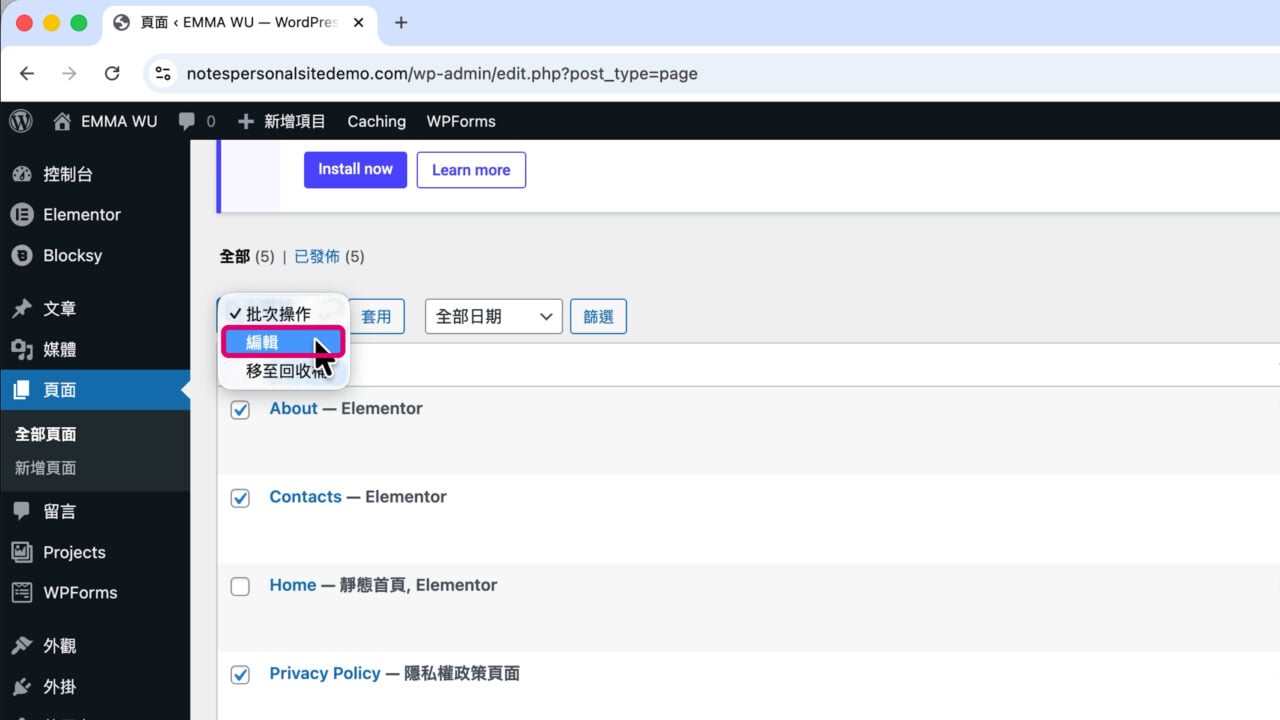Open Caching in admin bar
Image resolution: width=1280 pixels, height=720 pixels.
[376, 121]
